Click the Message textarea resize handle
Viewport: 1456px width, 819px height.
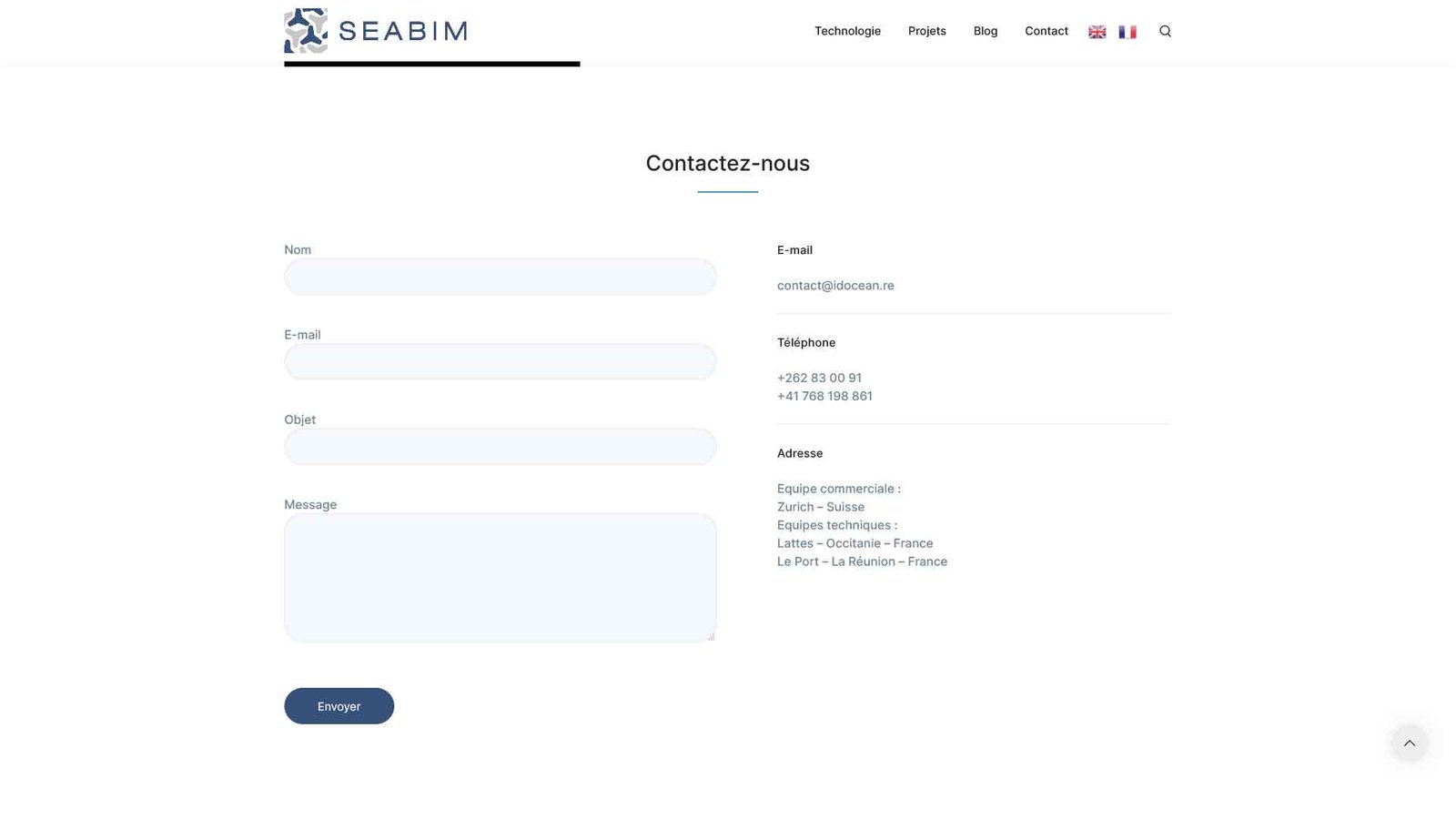(x=711, y=636)
